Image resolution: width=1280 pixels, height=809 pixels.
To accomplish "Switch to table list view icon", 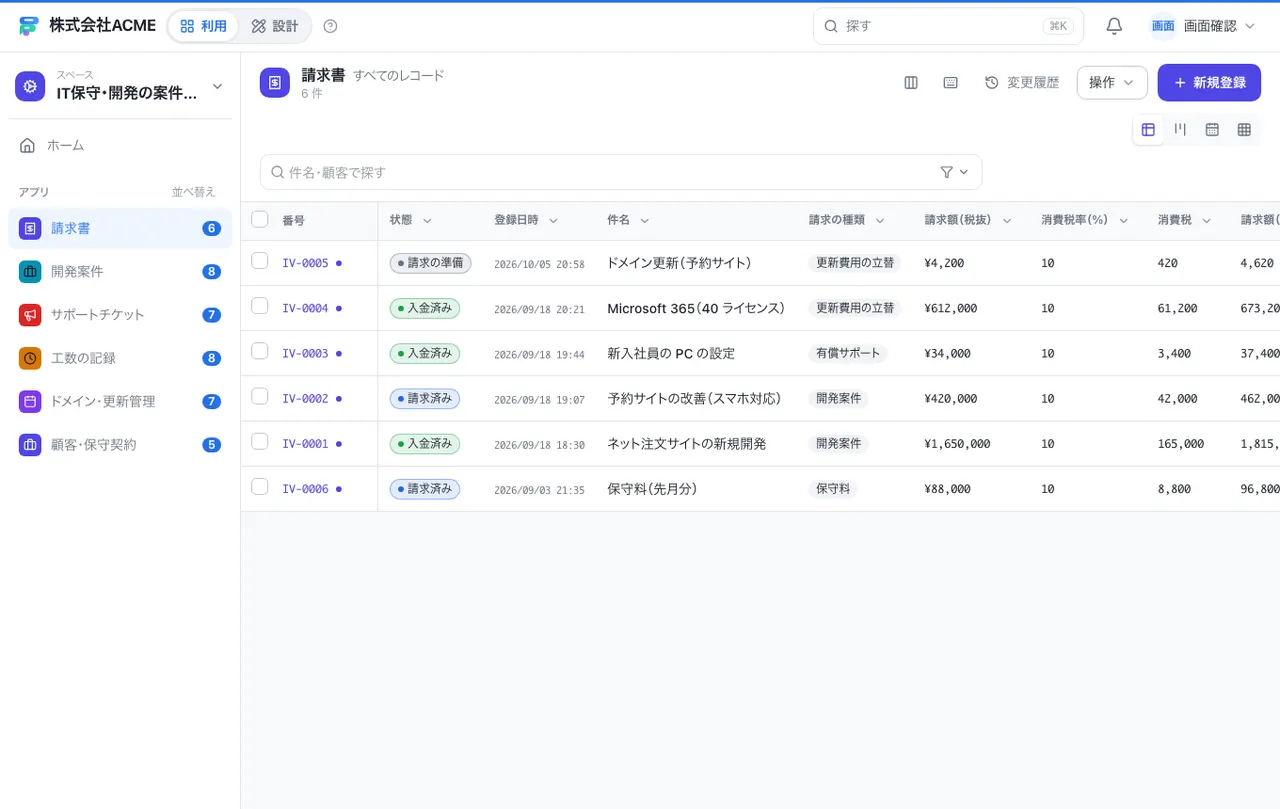I will tap(1148, 130).
